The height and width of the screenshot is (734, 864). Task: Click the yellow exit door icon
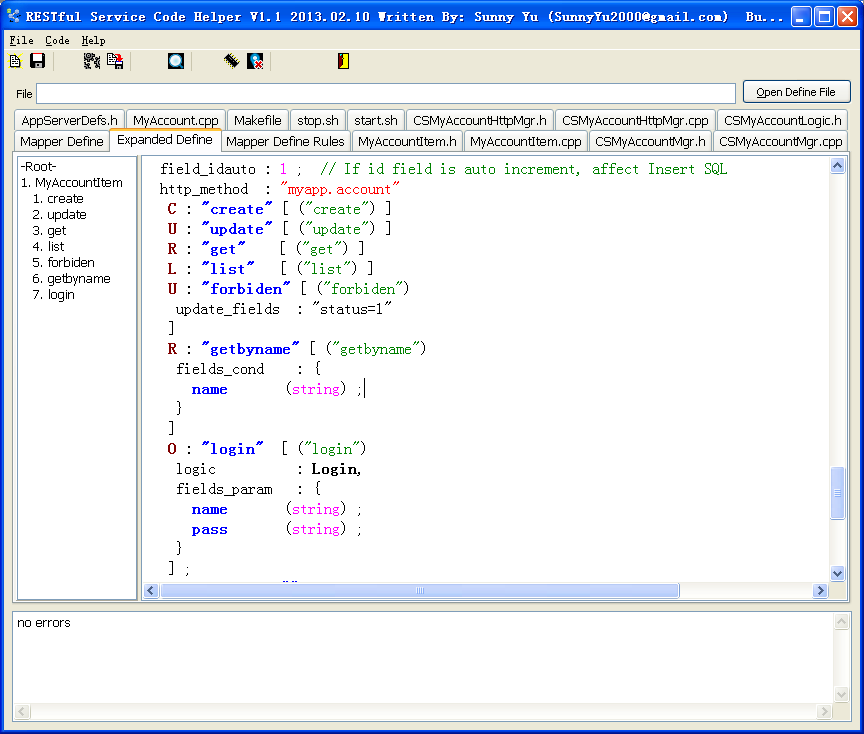click(x=343, y=61)
